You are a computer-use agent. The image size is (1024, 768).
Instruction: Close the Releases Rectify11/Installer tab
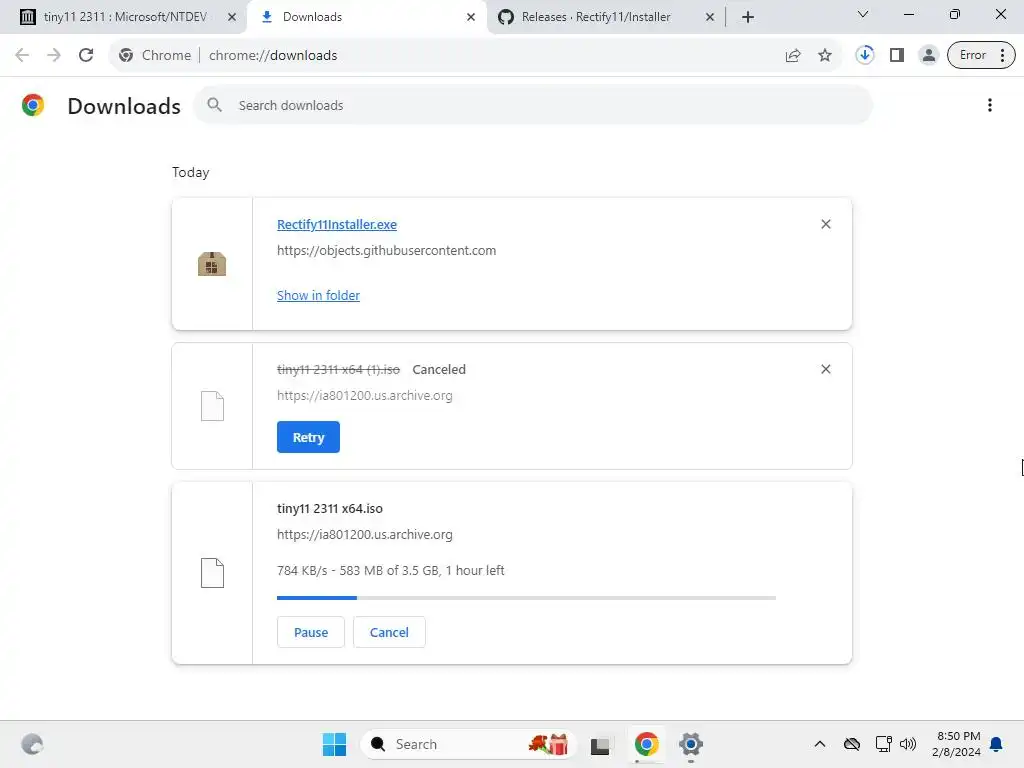click(710, 18)
